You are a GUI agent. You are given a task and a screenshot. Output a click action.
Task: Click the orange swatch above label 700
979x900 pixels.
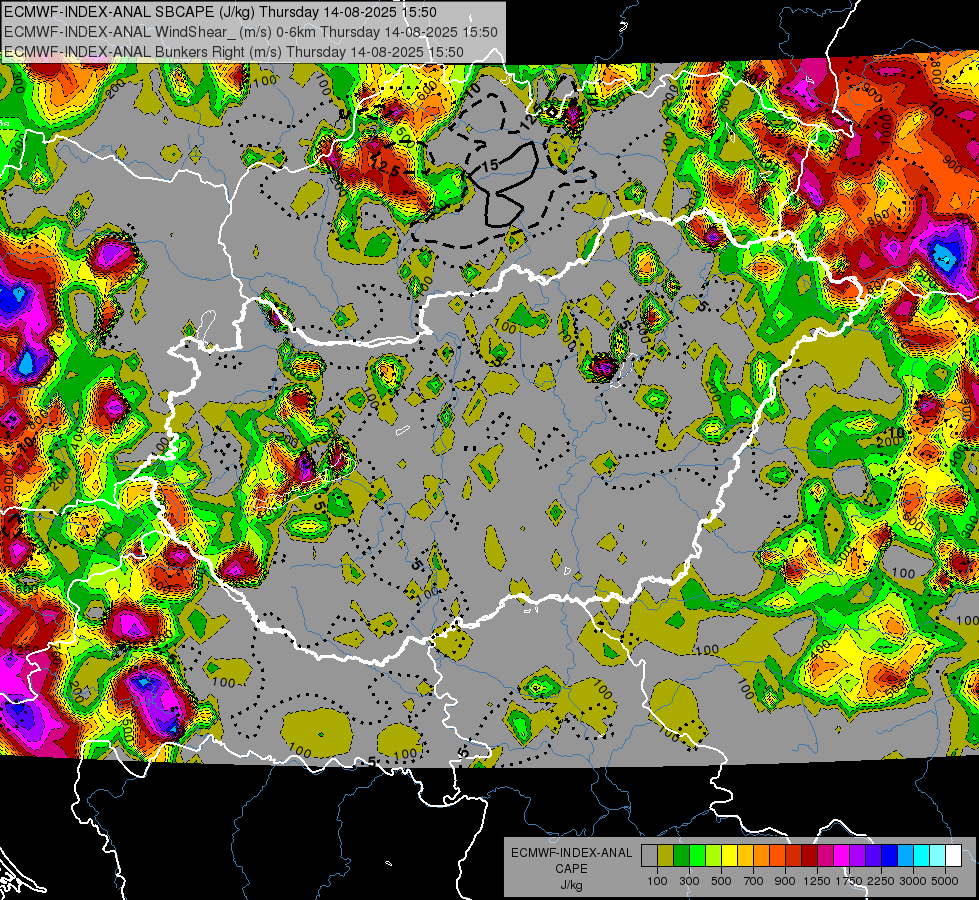point(762,855)
